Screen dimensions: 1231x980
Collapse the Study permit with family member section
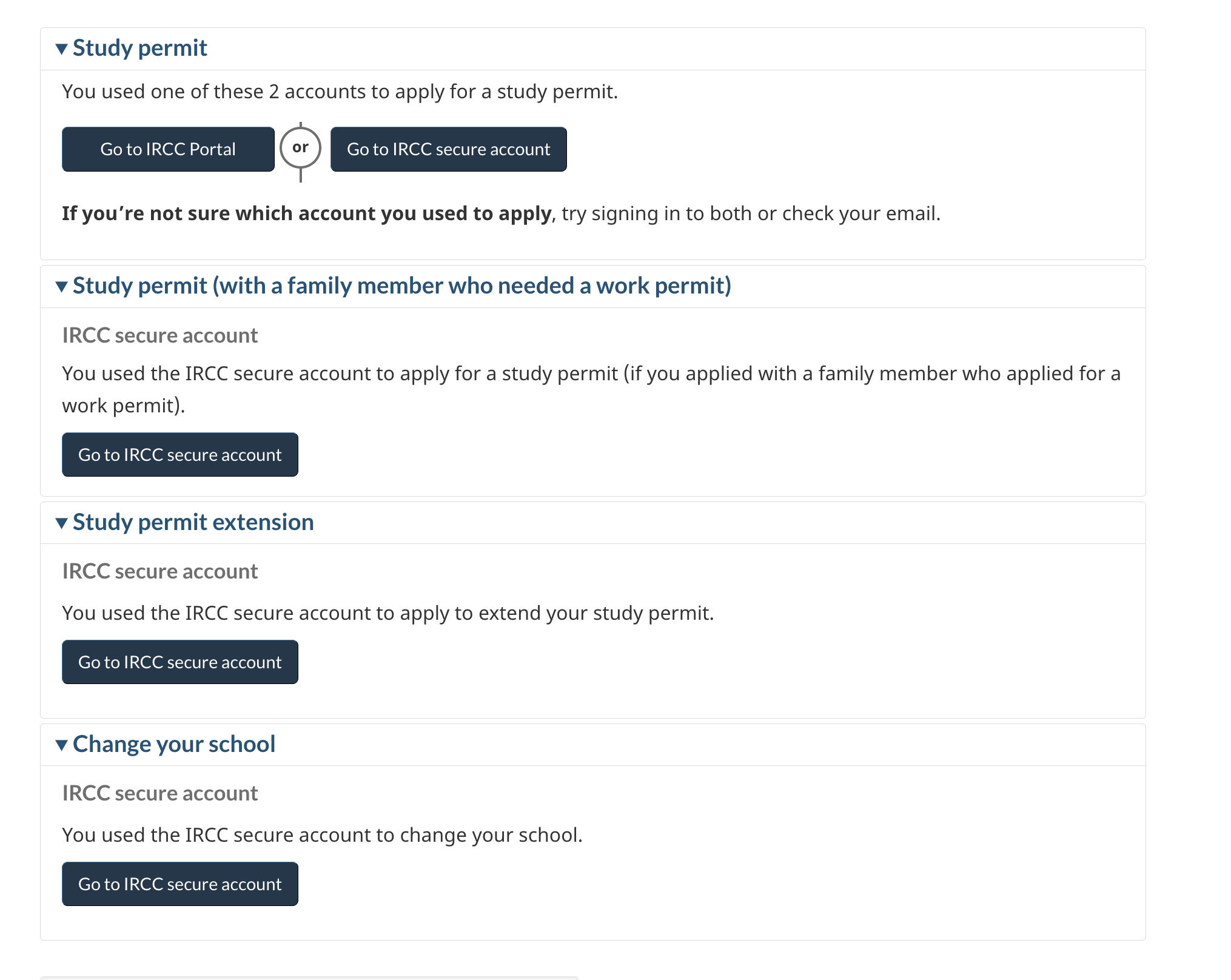(401, 286)
